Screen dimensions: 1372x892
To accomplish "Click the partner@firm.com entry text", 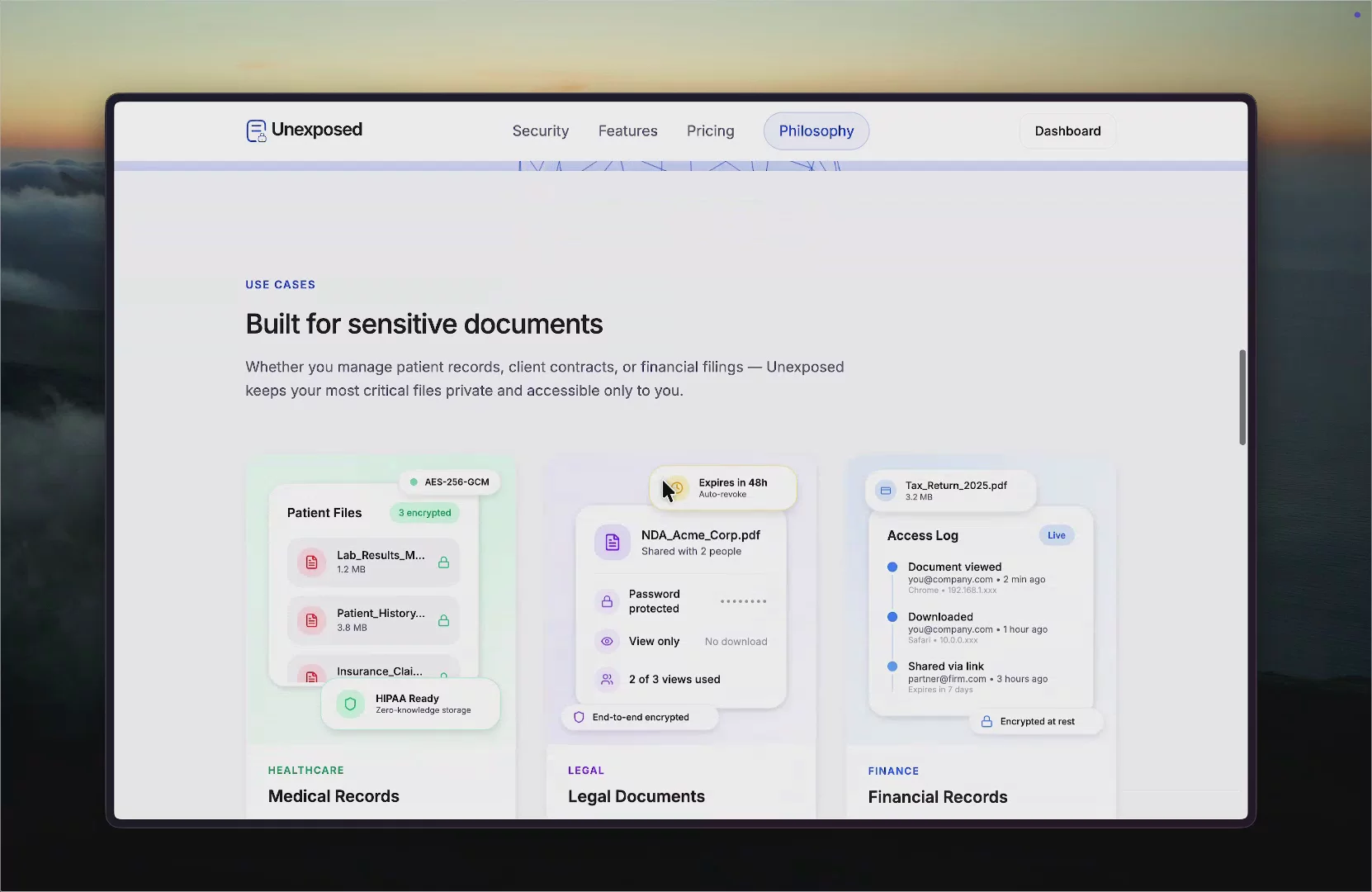I will [977, 679].
